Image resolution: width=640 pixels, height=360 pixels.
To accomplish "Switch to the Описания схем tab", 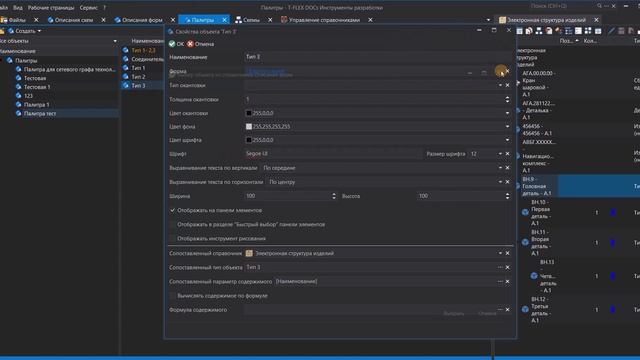I will (70, 20).
